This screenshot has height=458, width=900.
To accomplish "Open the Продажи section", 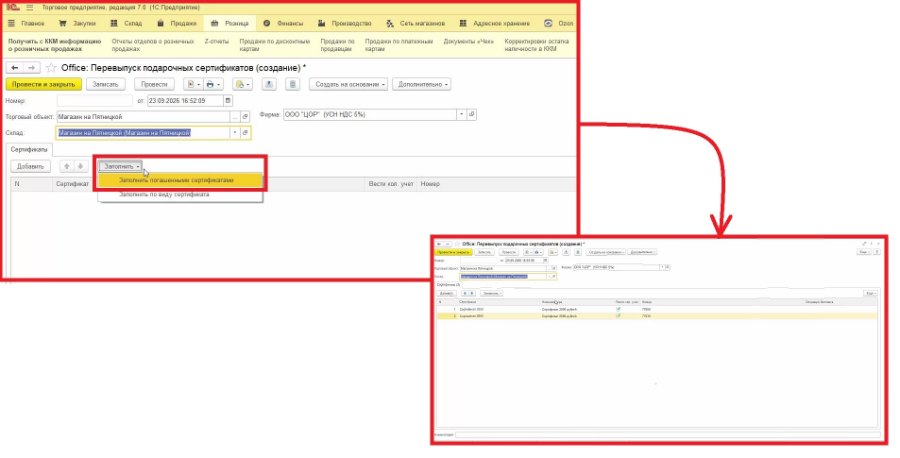I will tap(177, 24).
